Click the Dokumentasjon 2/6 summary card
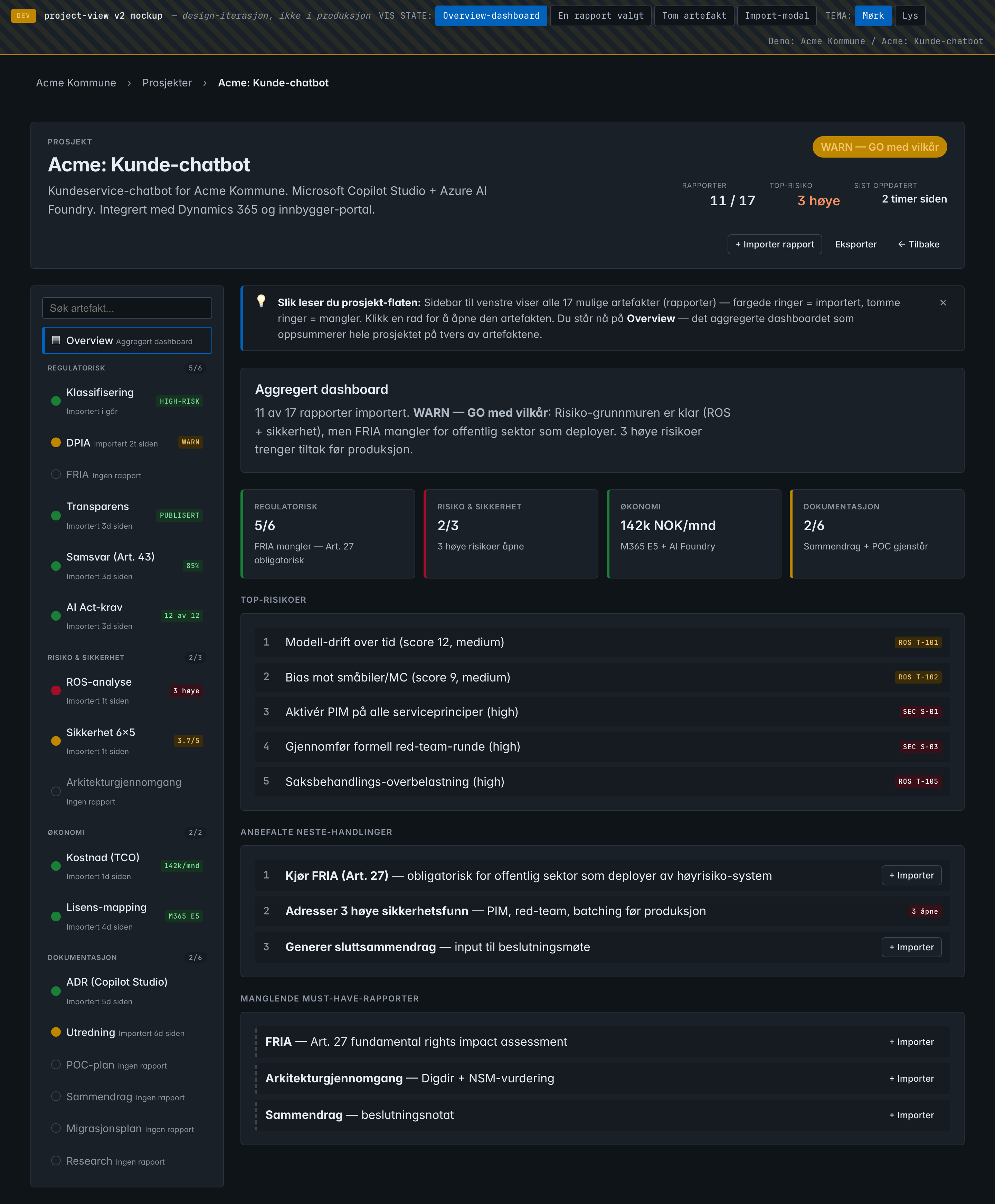995x1204 pixels. 877,534
